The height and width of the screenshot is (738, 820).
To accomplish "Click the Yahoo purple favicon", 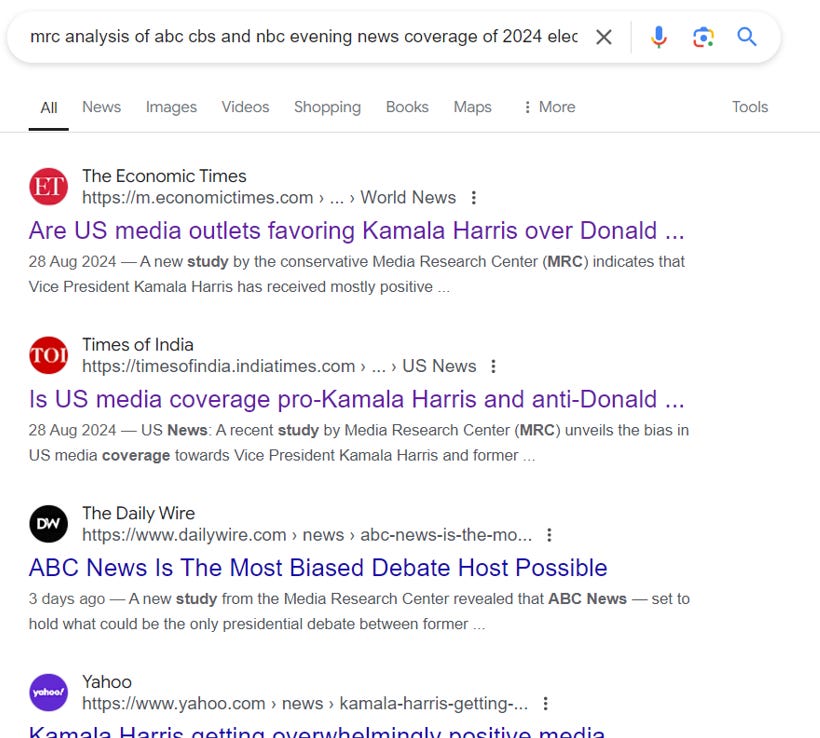I will click(48, 692).
